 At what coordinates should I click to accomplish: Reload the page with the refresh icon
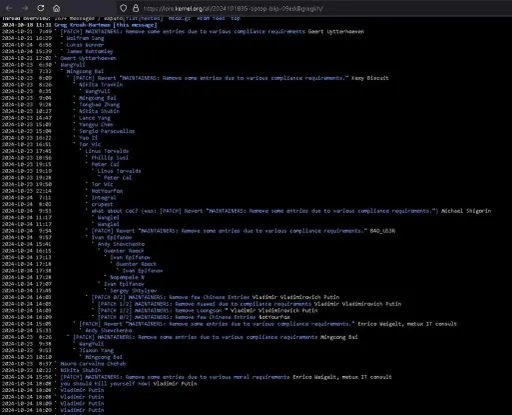tap(41, 8)
